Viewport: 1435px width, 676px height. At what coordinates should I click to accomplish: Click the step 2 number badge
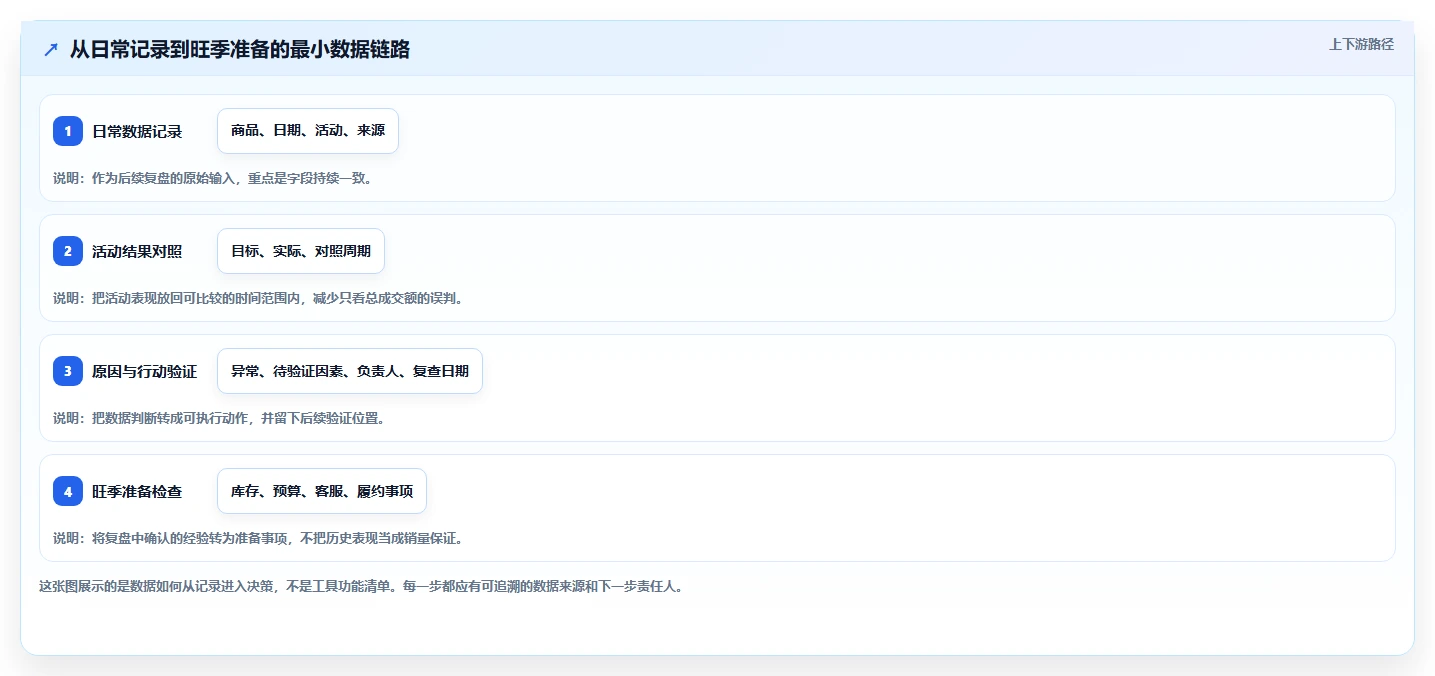pyautogui.click(x=68, y=251)
